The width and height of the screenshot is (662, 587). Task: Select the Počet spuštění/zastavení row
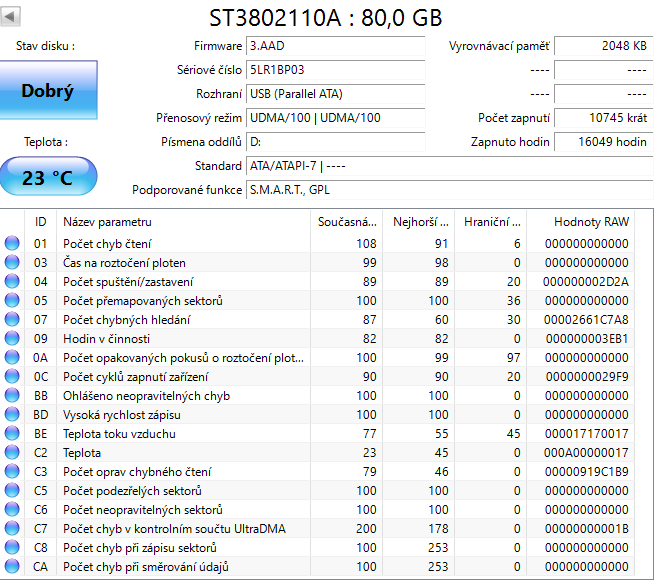click(x=317, y=282)
